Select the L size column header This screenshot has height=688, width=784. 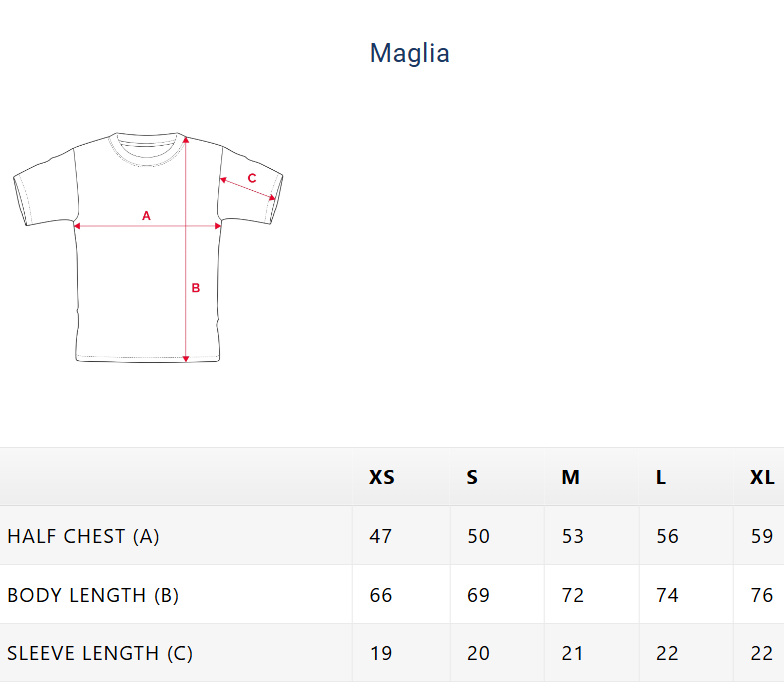click(x=661, y=477)
